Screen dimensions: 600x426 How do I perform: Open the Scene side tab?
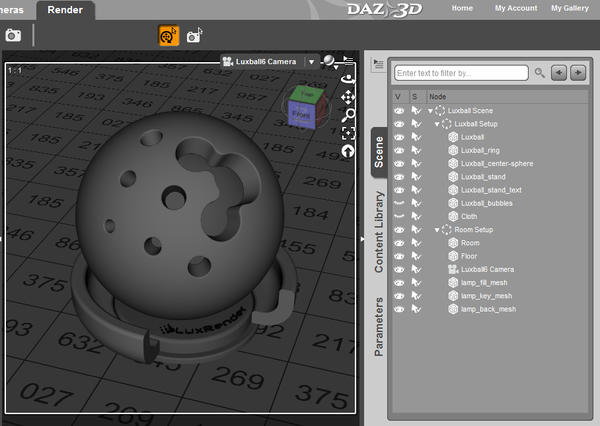pos(379,152)
